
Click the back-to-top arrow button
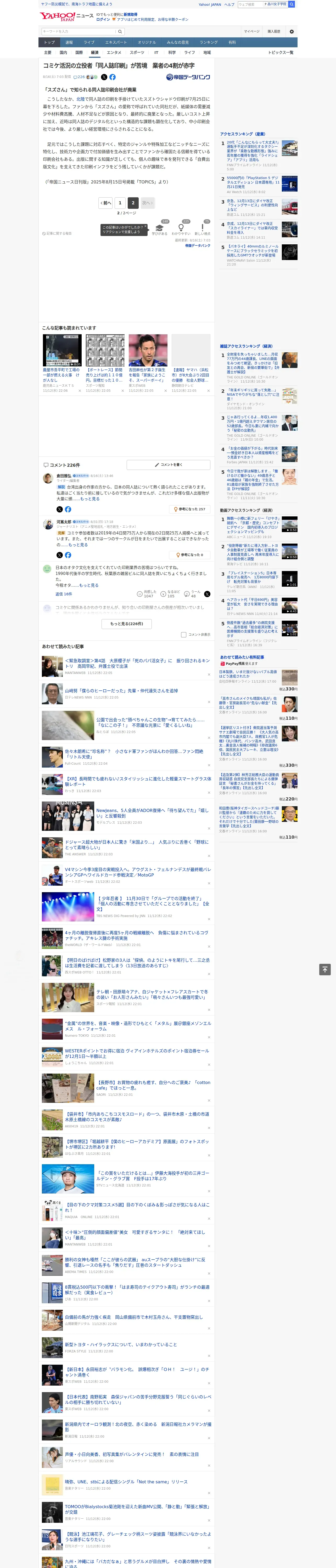coord(325,969)
